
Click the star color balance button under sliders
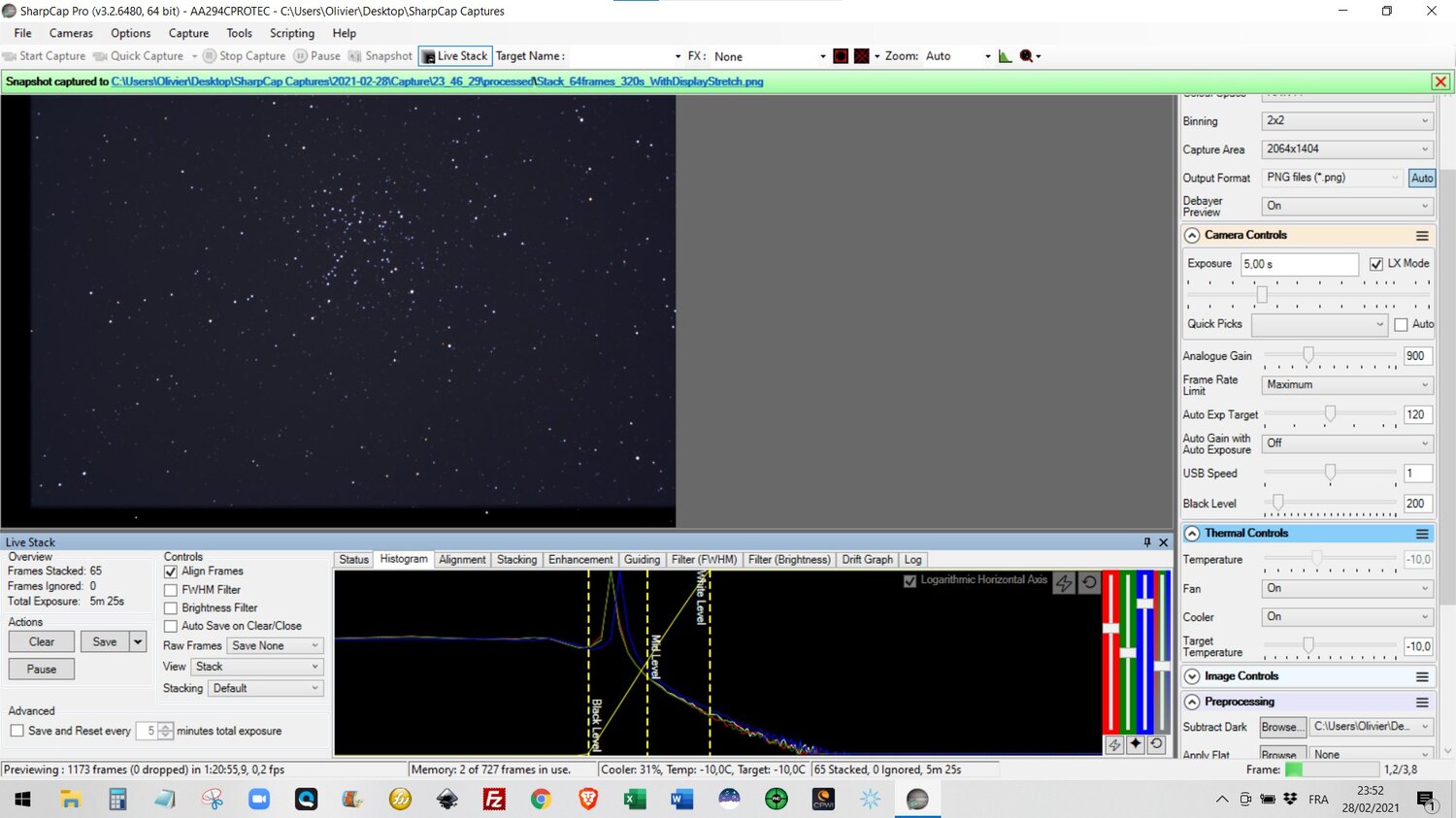pos(1135,744)
